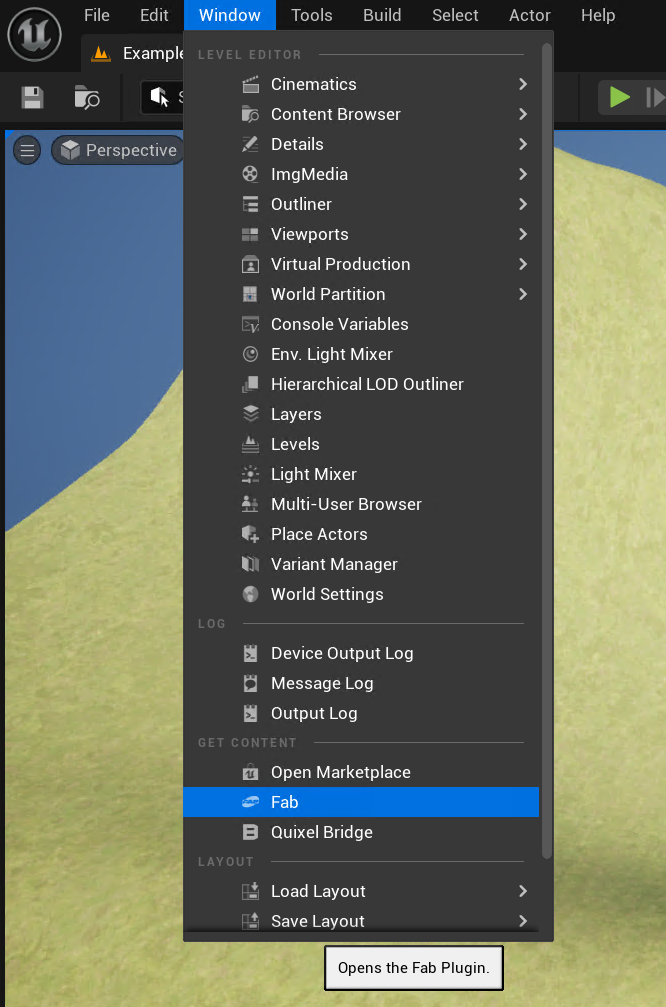Screen dimensions: 666x1007
Task: Click the Unreal Engine logo icon
Action: (x=35, y=34)
